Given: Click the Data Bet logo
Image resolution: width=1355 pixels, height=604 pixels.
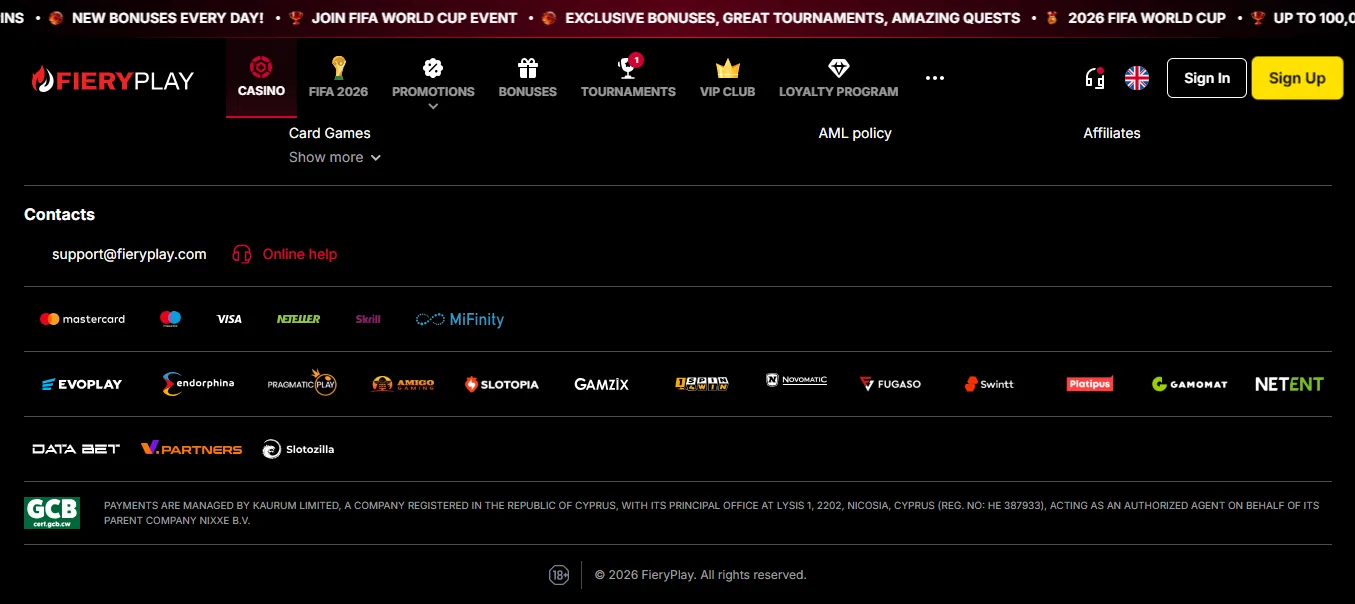Looking at the screenshot, I should click(76, 449).
